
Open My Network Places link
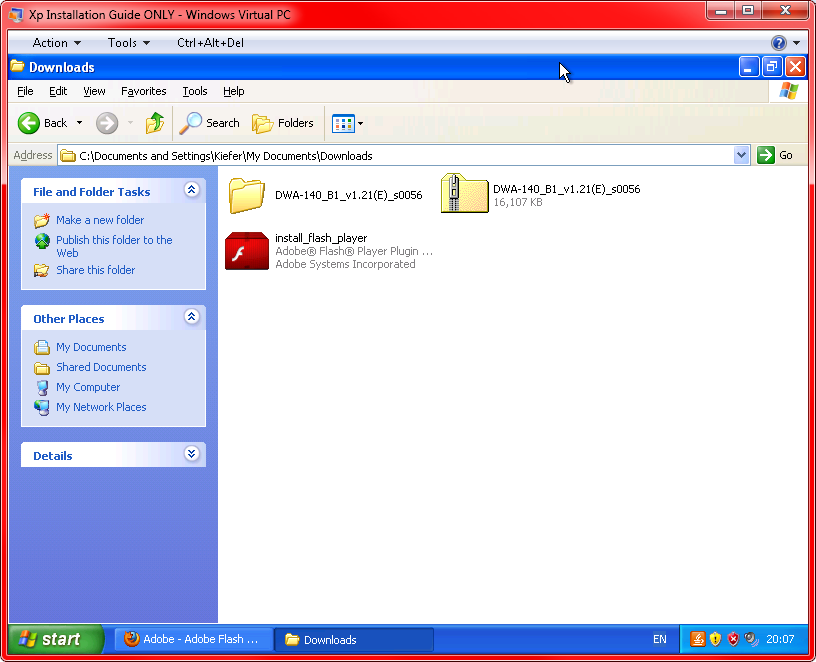pos(101,407)
